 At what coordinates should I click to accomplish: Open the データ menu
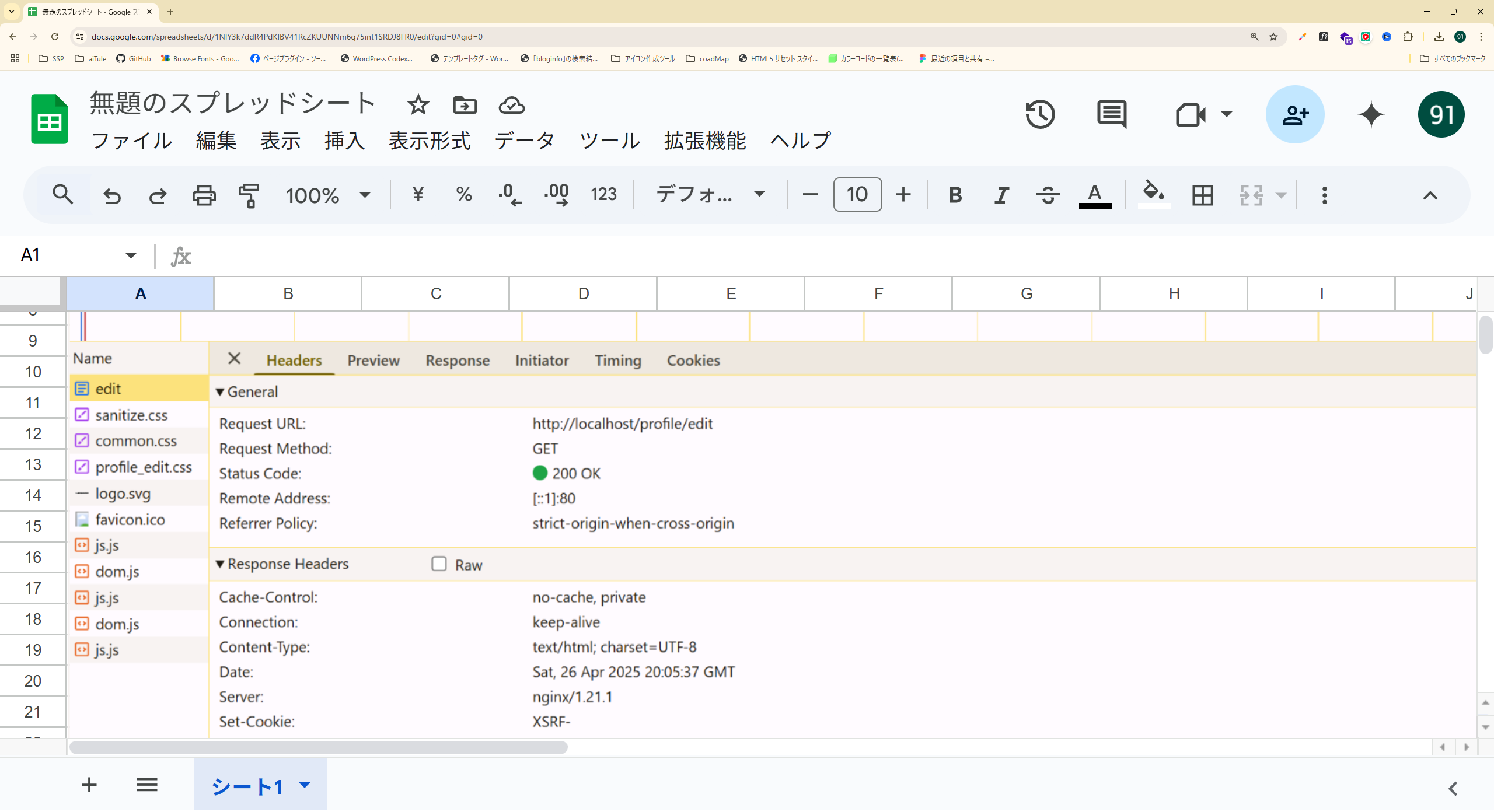point(524,141)
